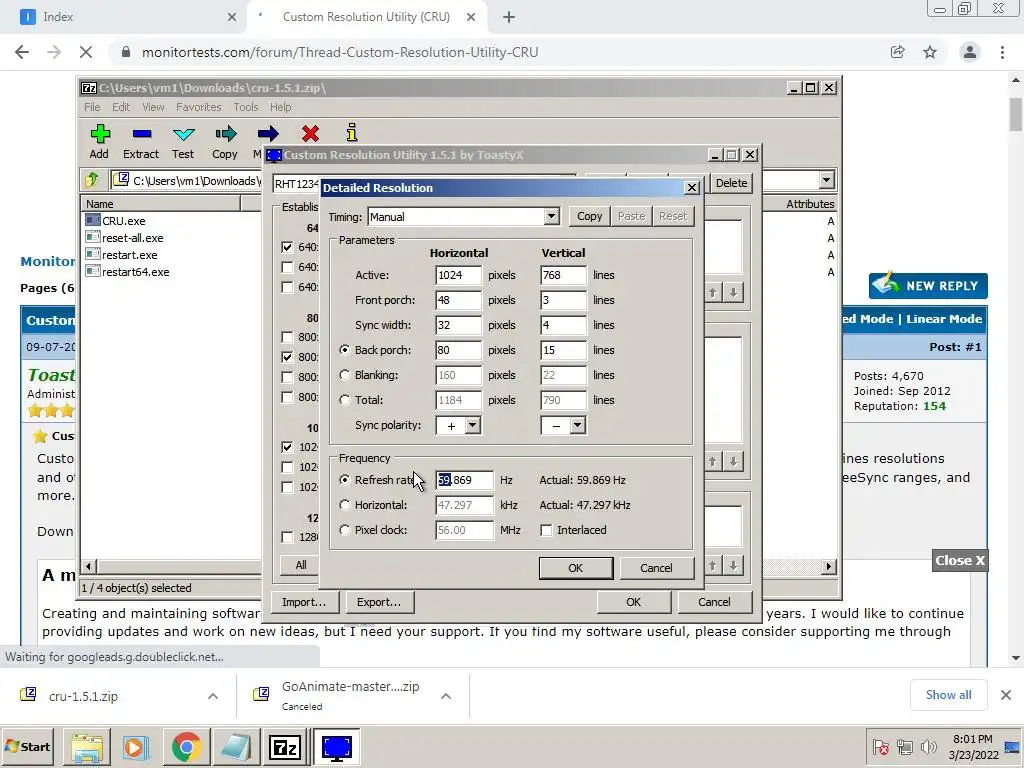Select restart64.exe in the archive list
Screen dimensions: 1024x768
coord(135,272)
